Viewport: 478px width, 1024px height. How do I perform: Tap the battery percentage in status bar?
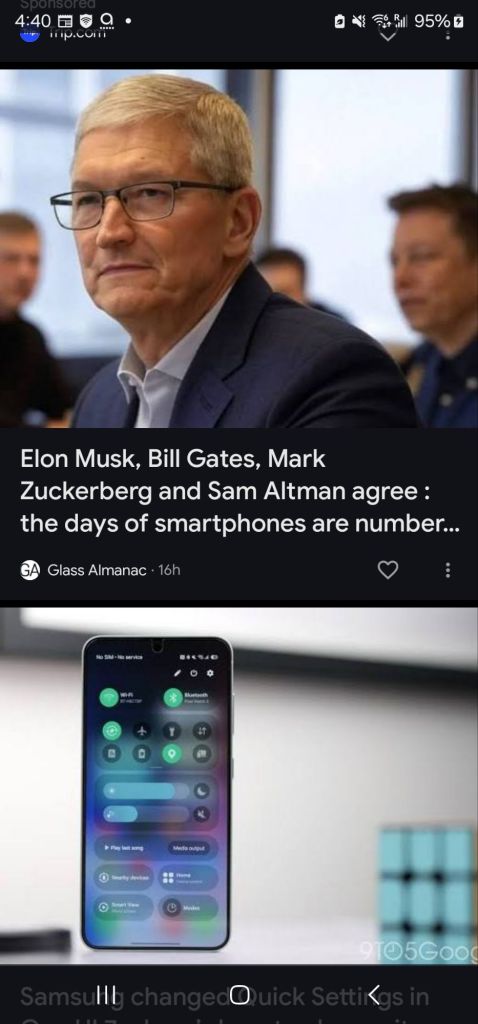432,22
